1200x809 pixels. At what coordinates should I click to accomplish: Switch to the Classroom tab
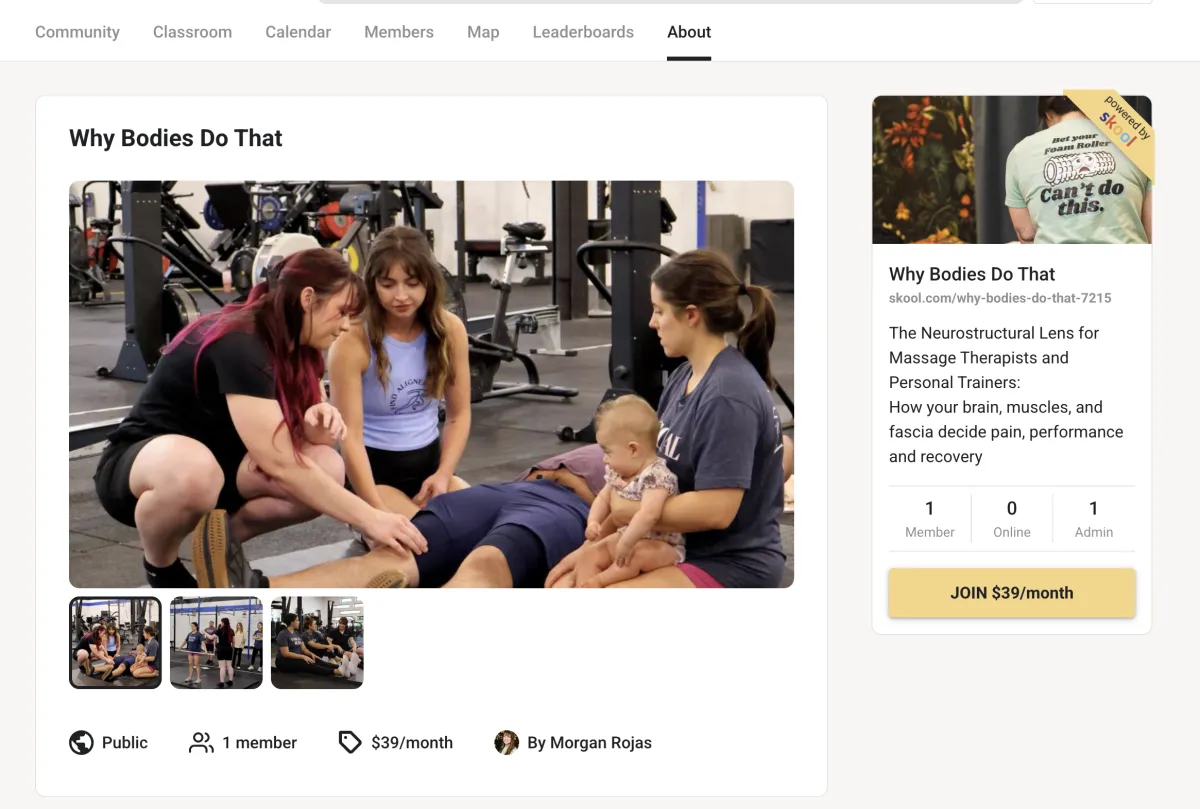click(192, 32)
